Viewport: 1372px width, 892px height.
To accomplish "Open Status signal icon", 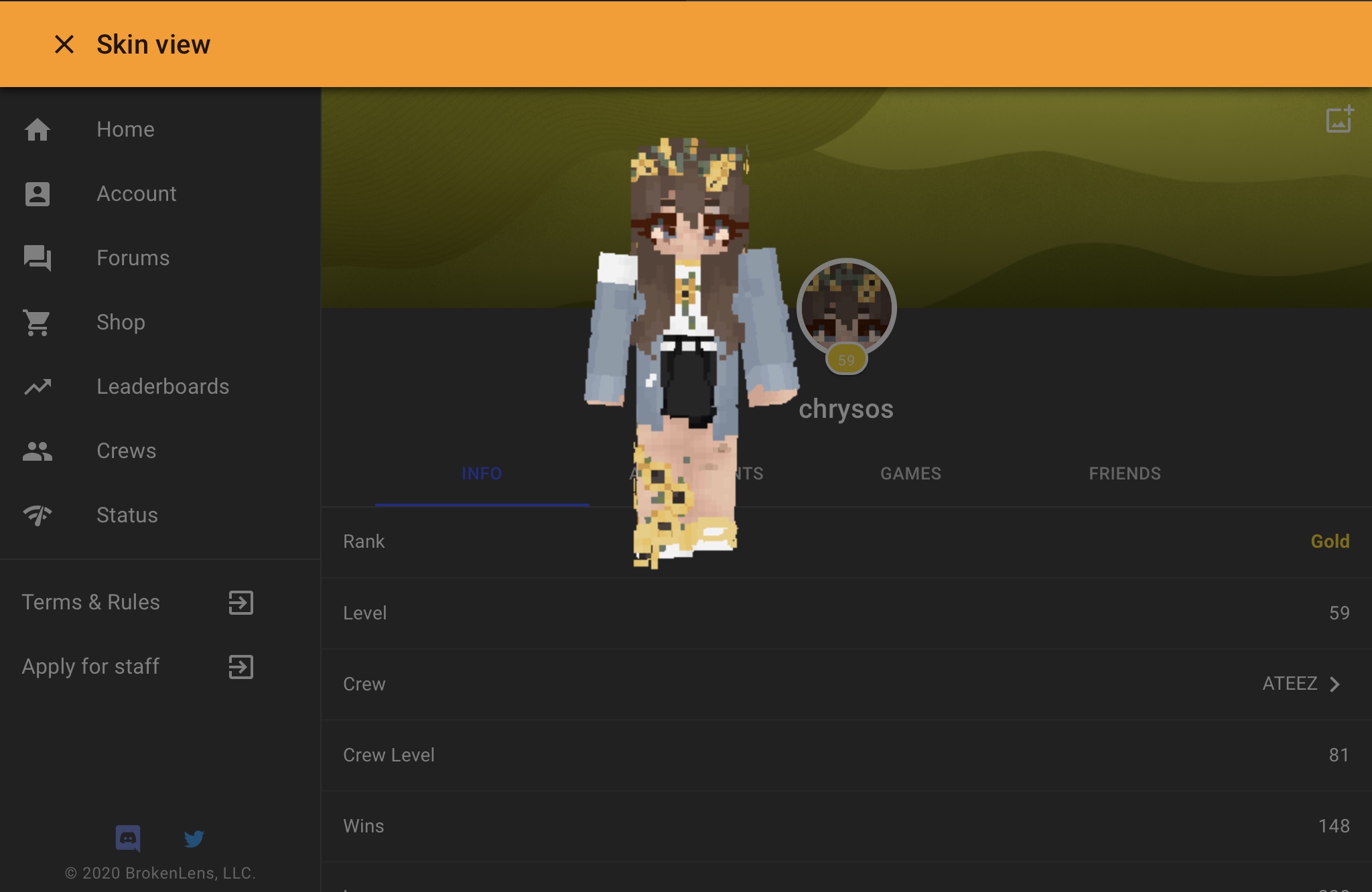I will (38, 515).
